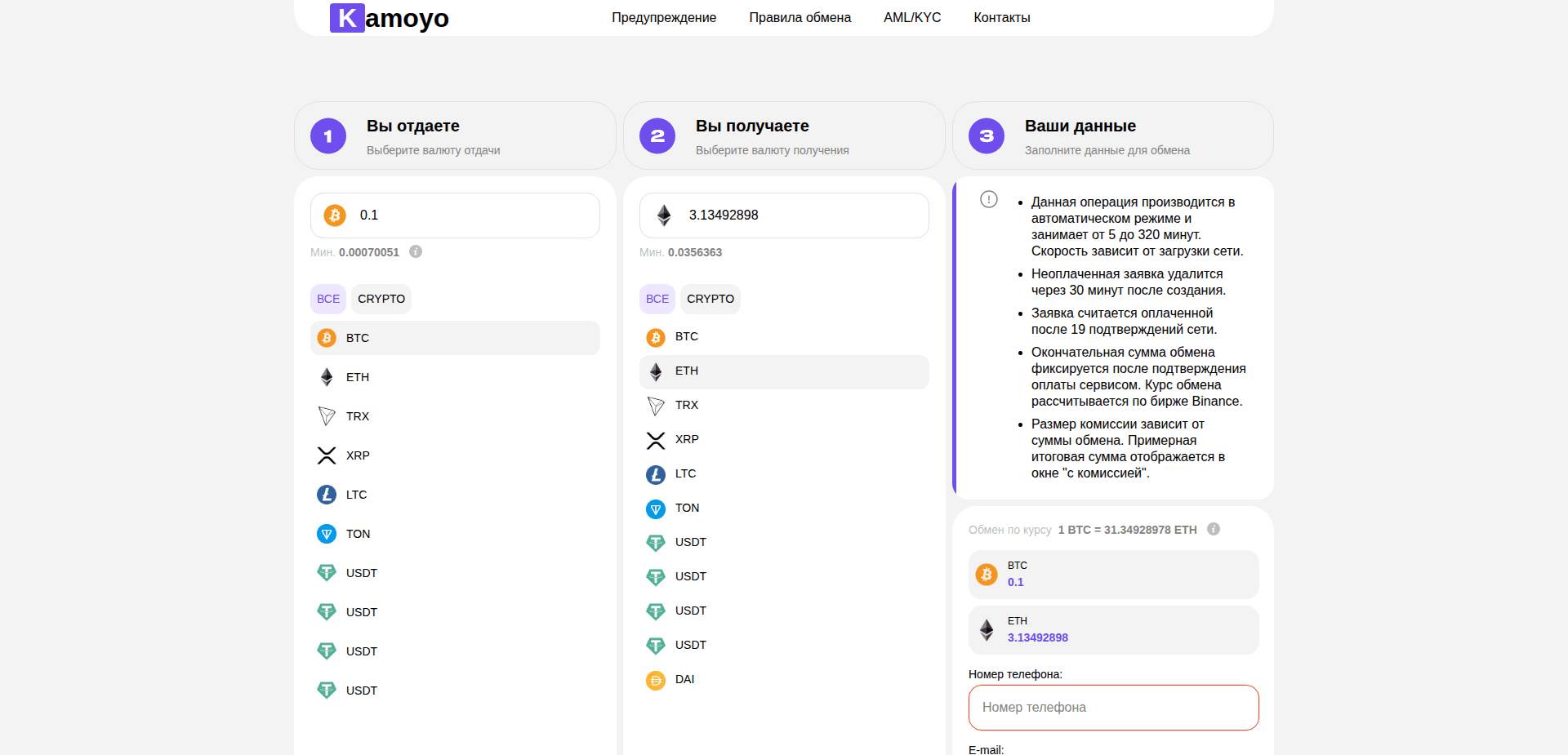Select the TRX icon under 'Вы отдаете'

[327, 416]
